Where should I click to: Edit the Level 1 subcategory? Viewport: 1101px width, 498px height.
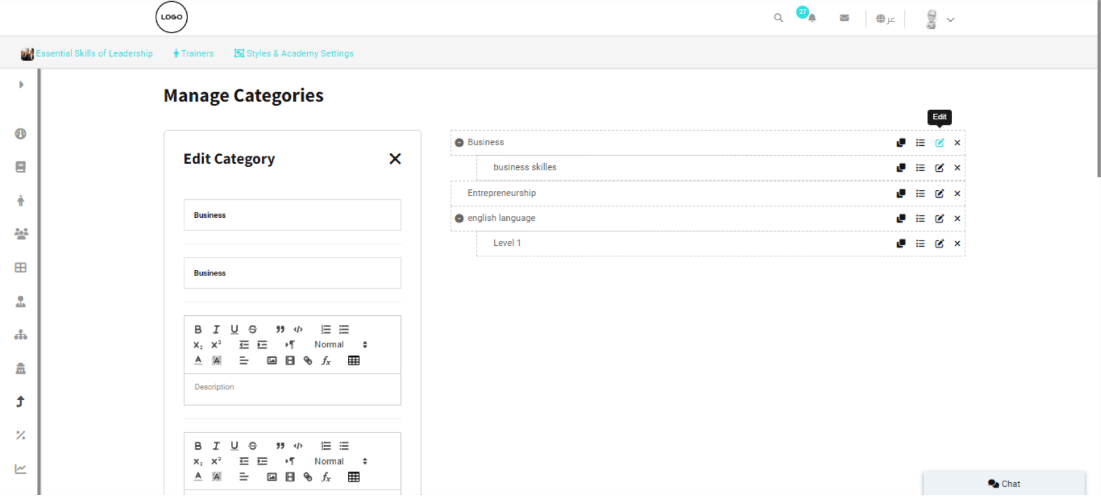click(940, 244)
